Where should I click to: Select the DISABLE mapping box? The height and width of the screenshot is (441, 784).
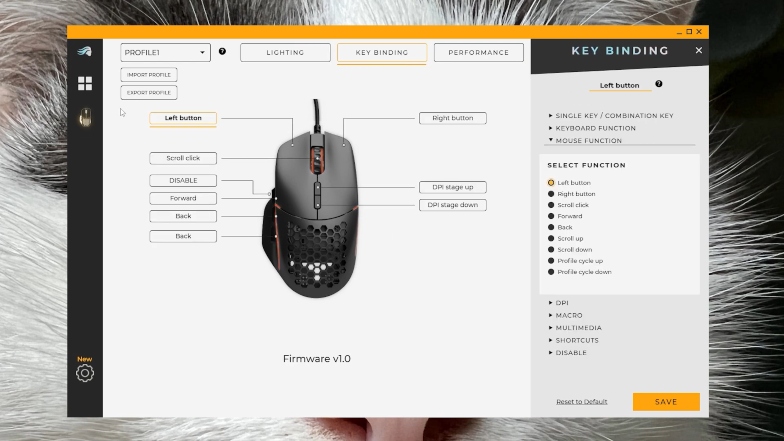183,180
